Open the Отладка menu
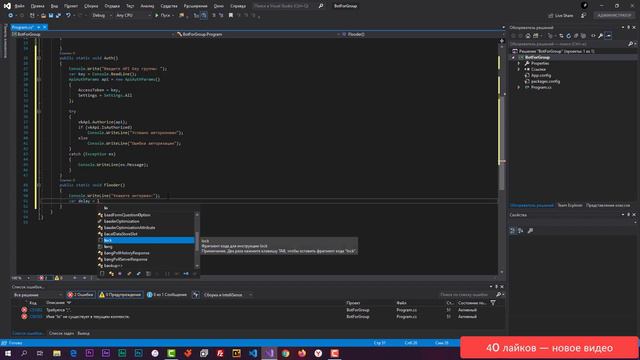 coord(112,6)
